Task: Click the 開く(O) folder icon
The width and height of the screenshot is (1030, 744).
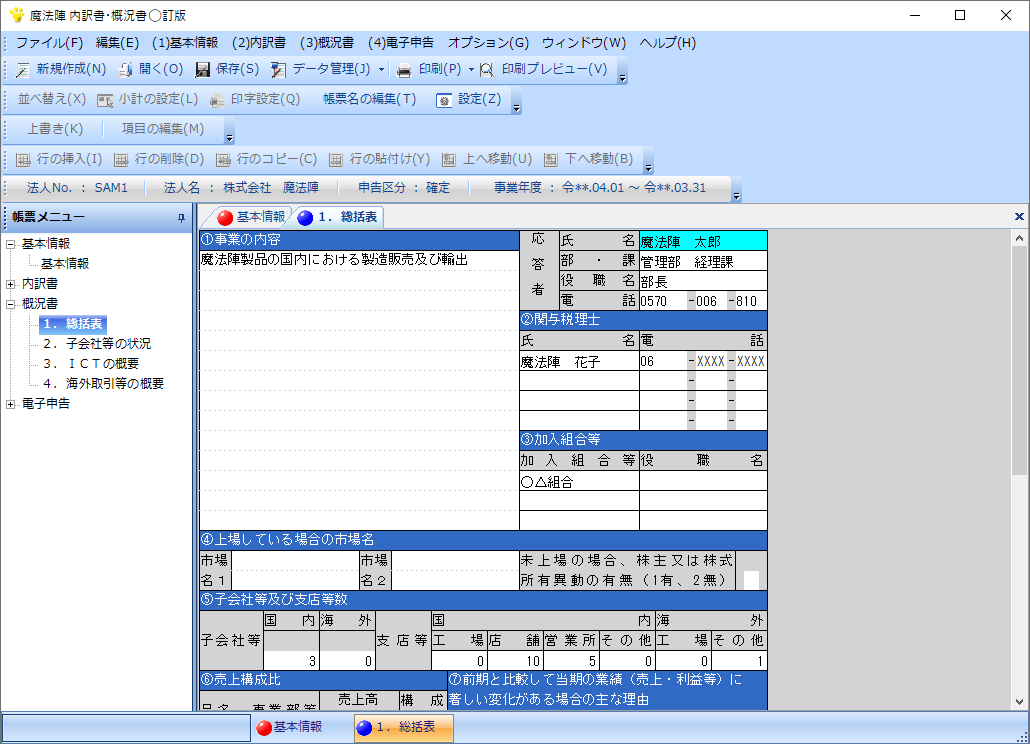Action: coord(125,70)
